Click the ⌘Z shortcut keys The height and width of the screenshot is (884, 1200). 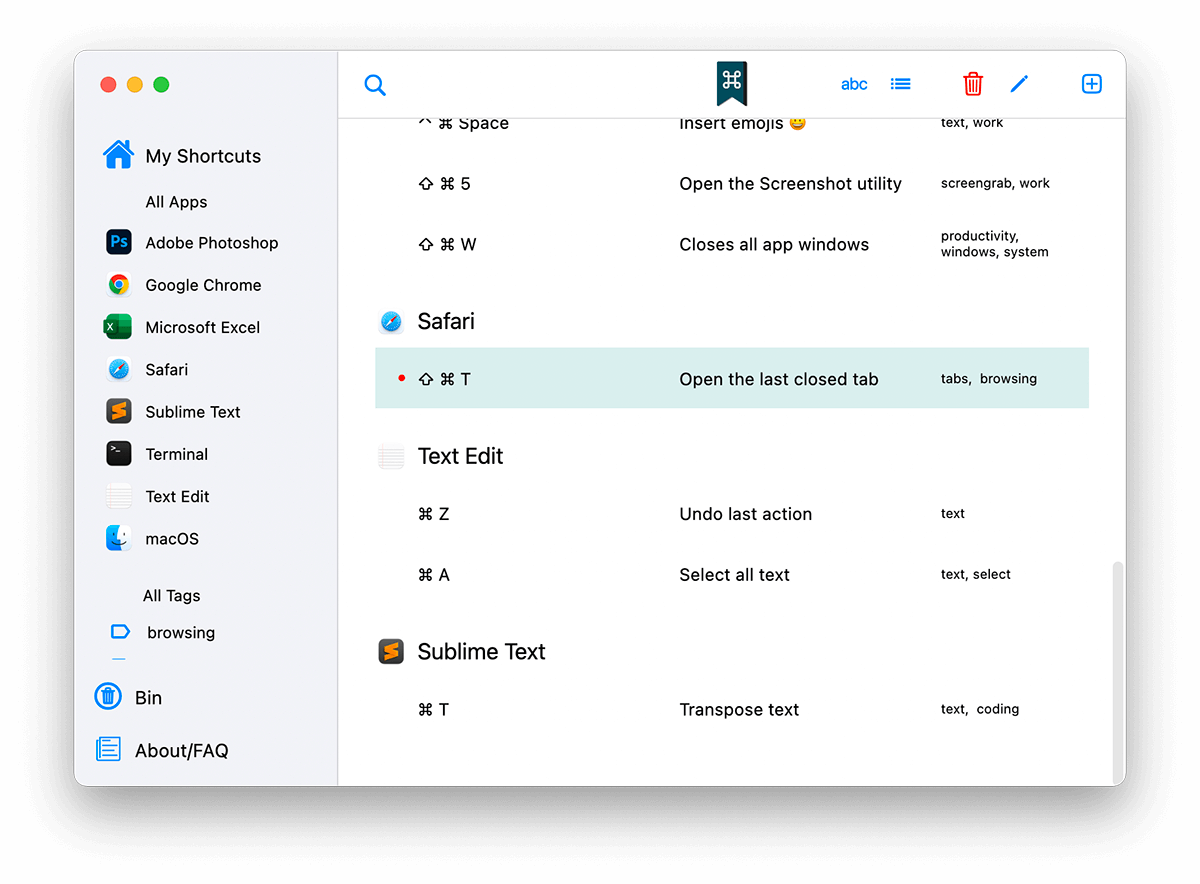coord(433,514)
